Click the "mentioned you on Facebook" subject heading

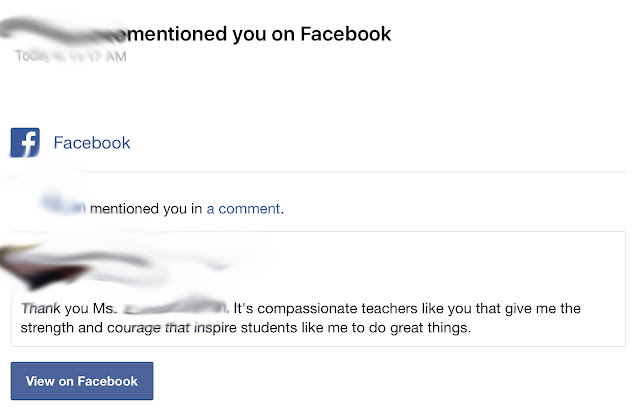259,34
